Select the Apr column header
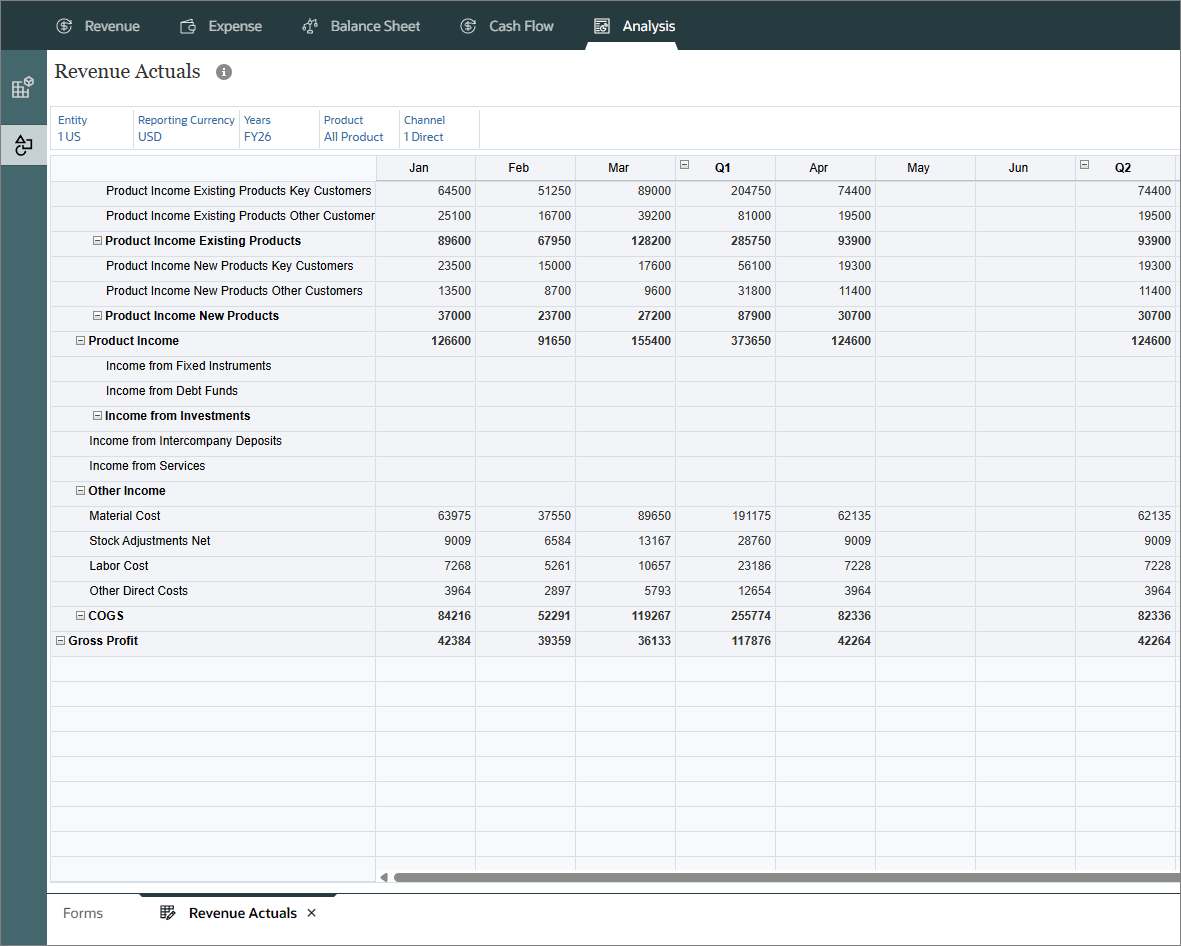This screenshot has height=946, width=1181. (x=825, y=168)
